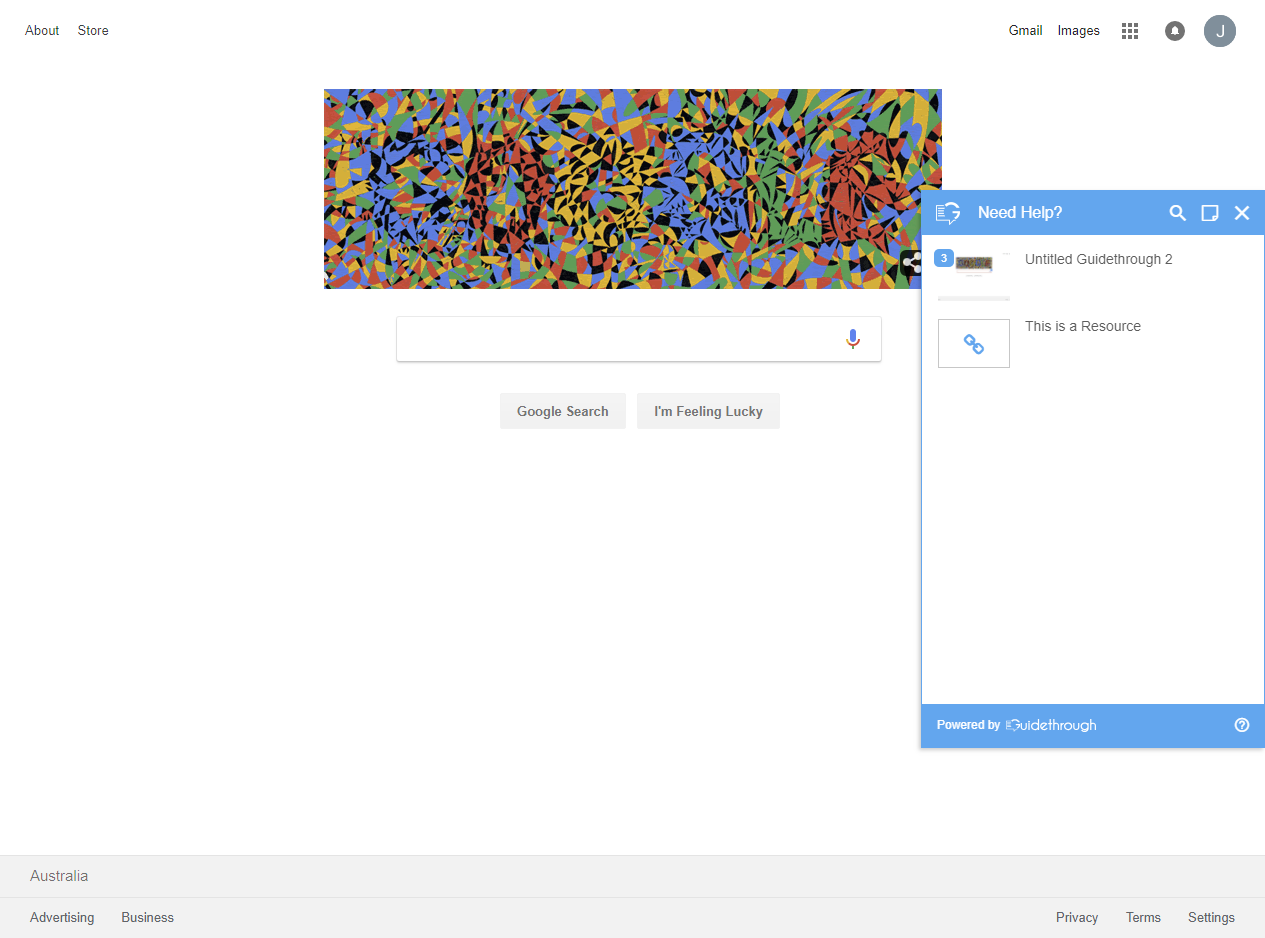Open the Google apps grid
Image resolution: width=1265 pixels, height=938 pixels.
[x=1130, y=31]
